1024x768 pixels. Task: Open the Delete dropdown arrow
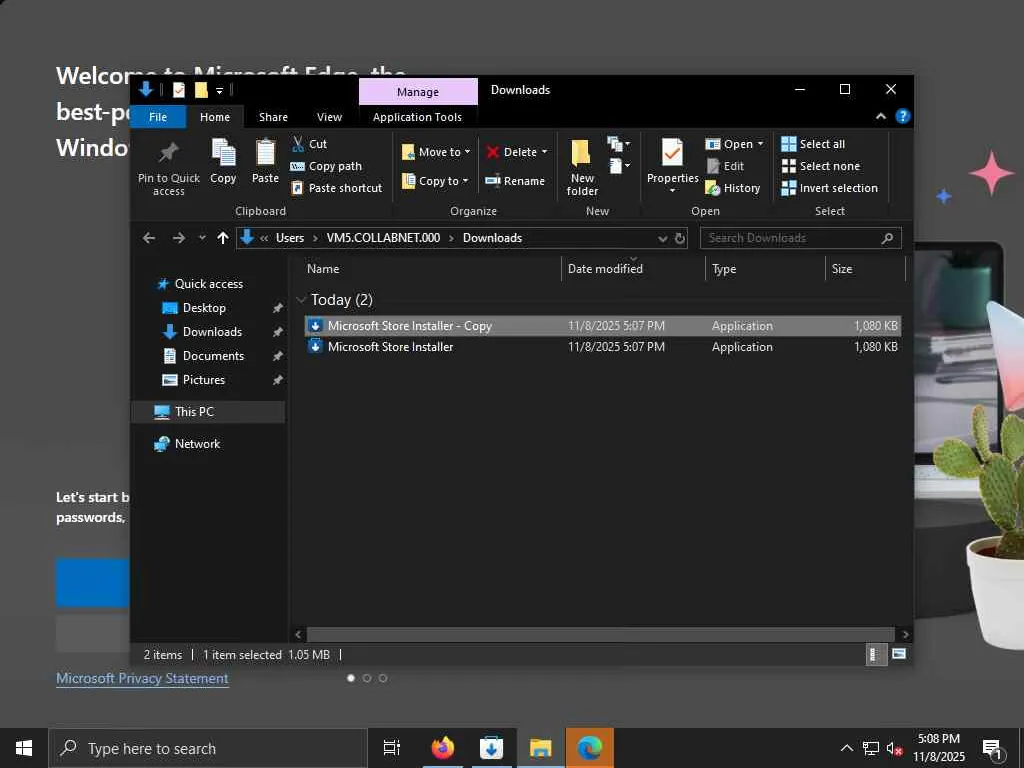[x=545, y=152]
